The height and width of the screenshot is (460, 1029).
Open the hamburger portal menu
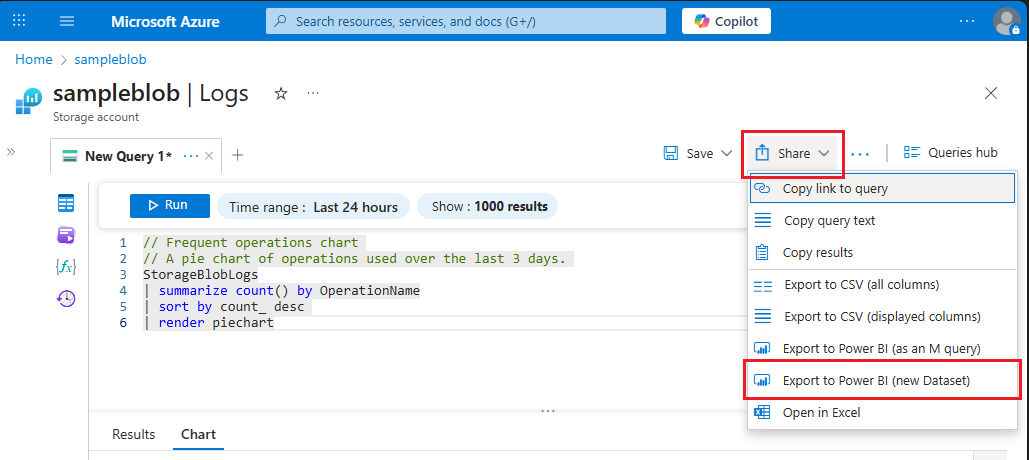point(67,21)
